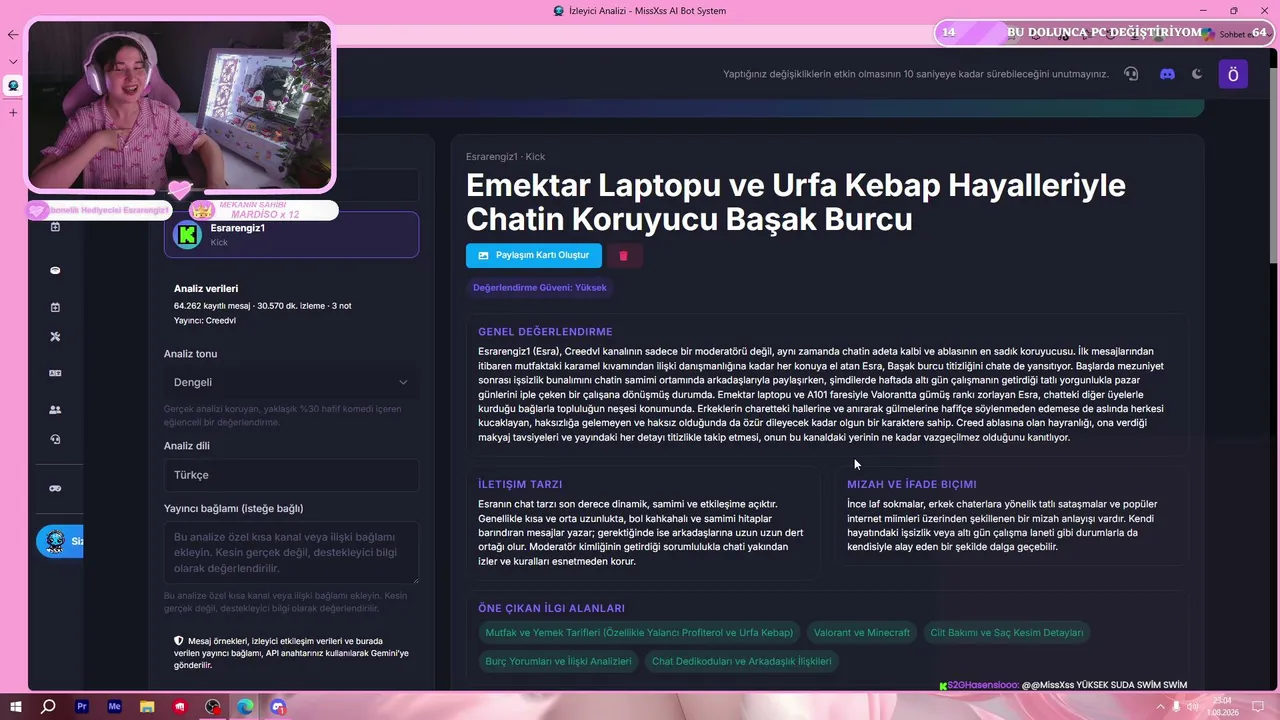Open the Discord link in the header
This screenshot has height=720, width=1280.
pyautogui.click(x=1167, y=74)
